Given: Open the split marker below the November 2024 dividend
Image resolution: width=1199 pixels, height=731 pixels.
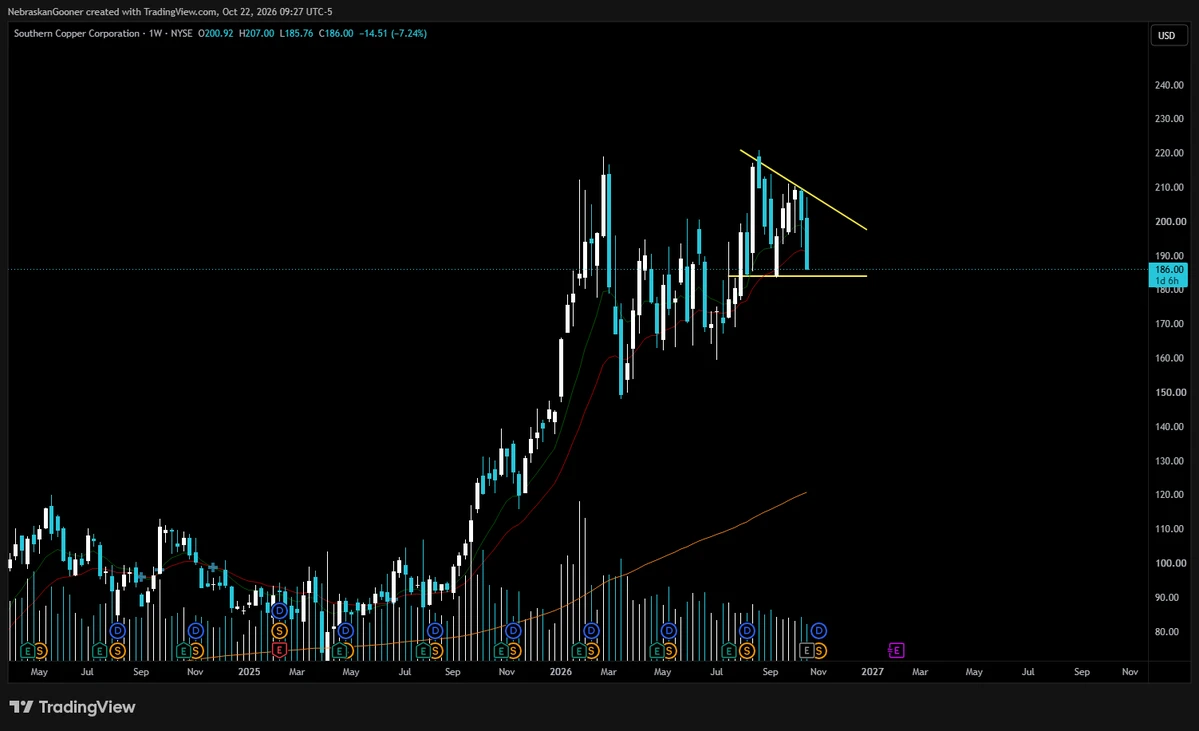Looking at the screenshot, I should click(196, 651).
